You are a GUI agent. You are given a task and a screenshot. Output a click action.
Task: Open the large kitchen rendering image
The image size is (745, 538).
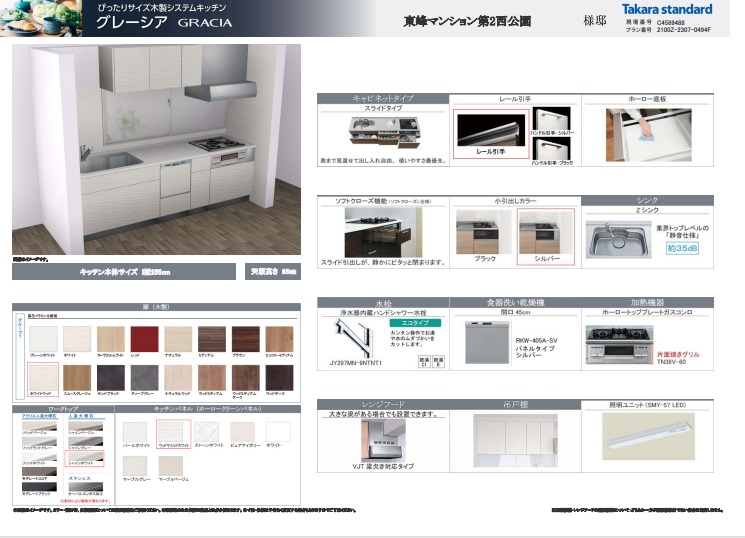tap(156, 149)
